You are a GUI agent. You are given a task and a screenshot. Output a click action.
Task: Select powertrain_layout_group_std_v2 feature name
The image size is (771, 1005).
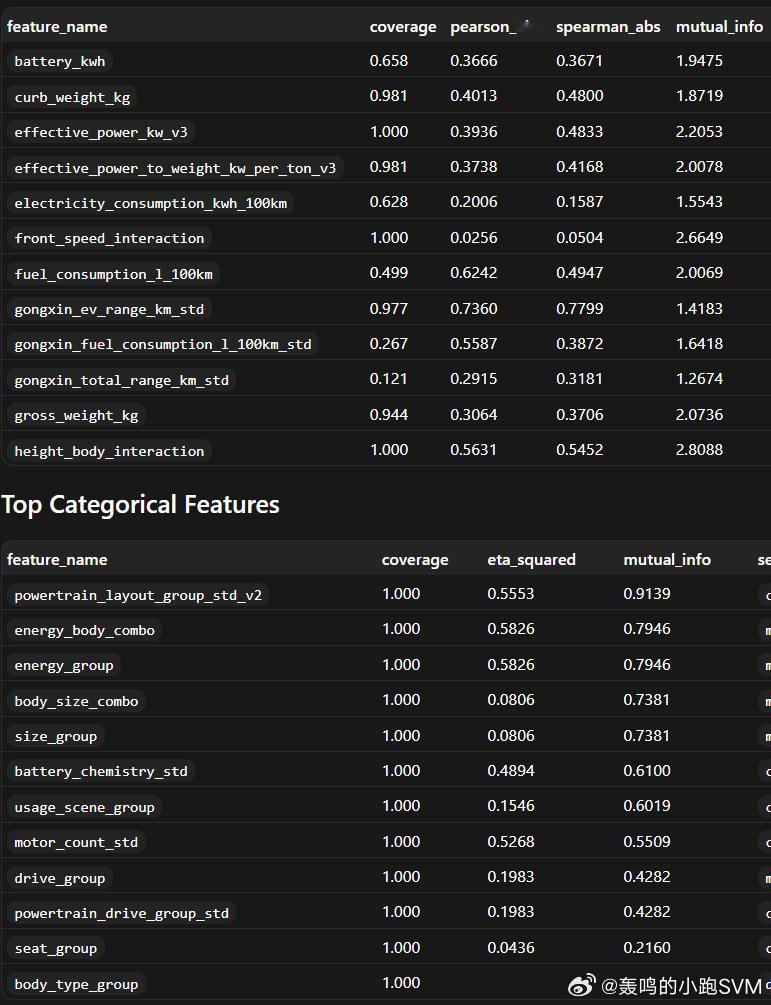[138, 595]
